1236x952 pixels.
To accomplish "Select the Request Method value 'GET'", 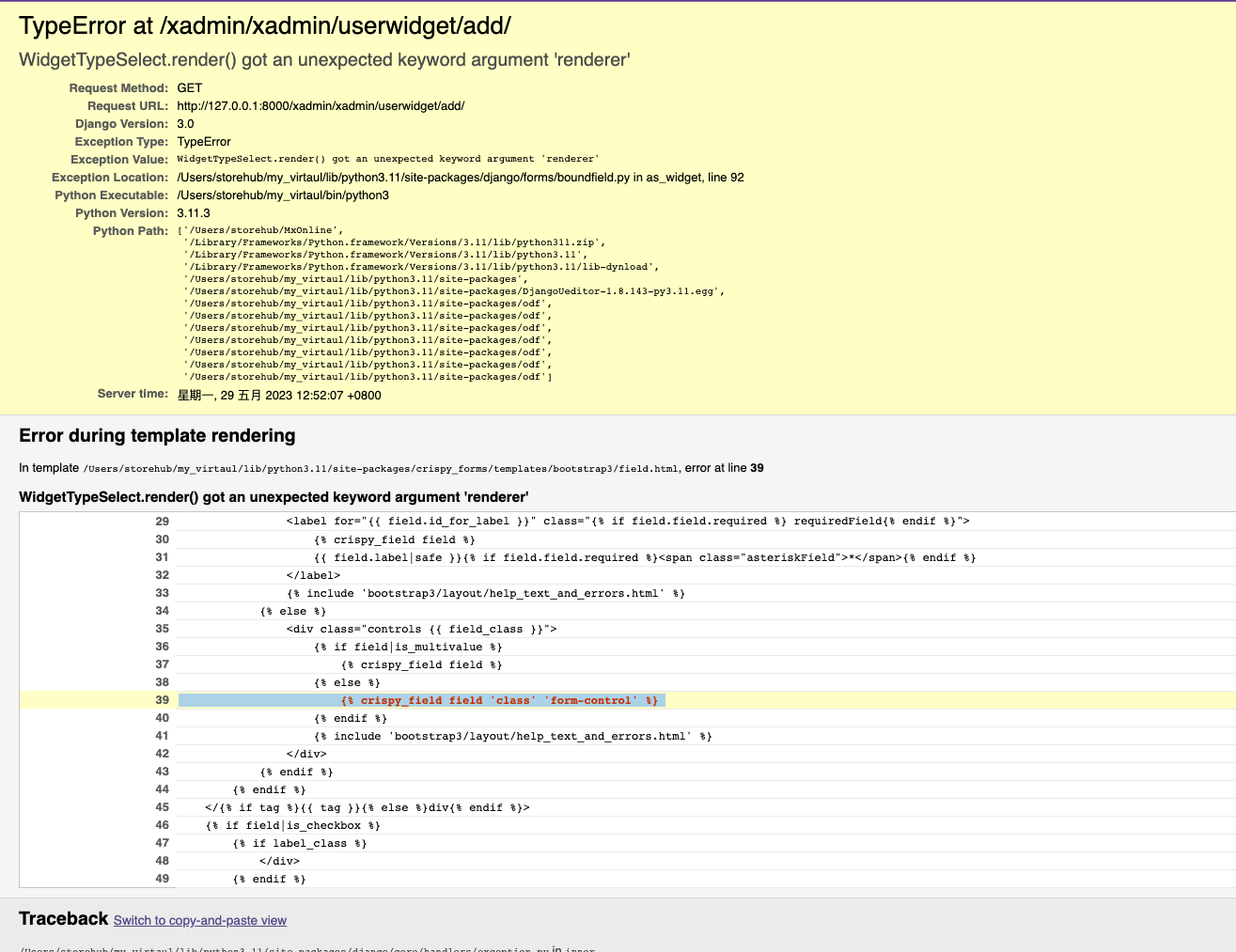I will (x=190, y=88).
